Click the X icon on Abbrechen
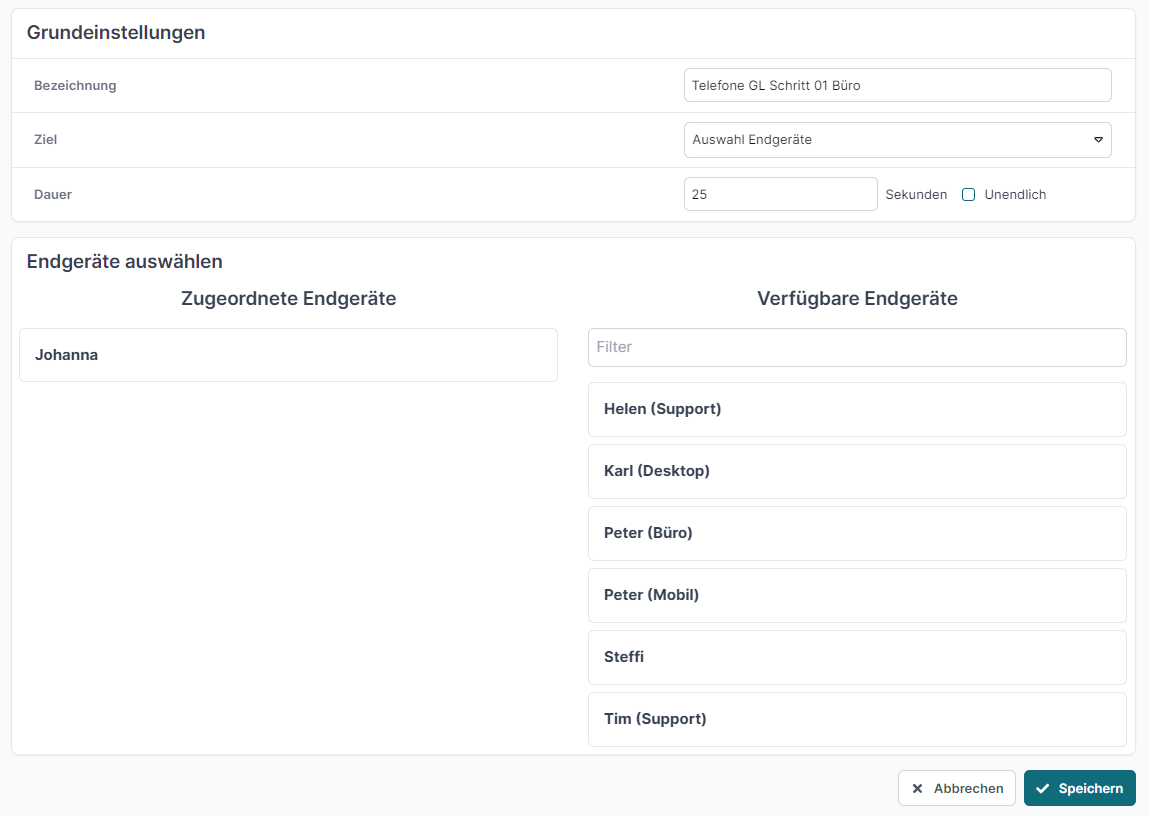The height and width of the screenshot is (816, 1149). (x=917, y=789)
